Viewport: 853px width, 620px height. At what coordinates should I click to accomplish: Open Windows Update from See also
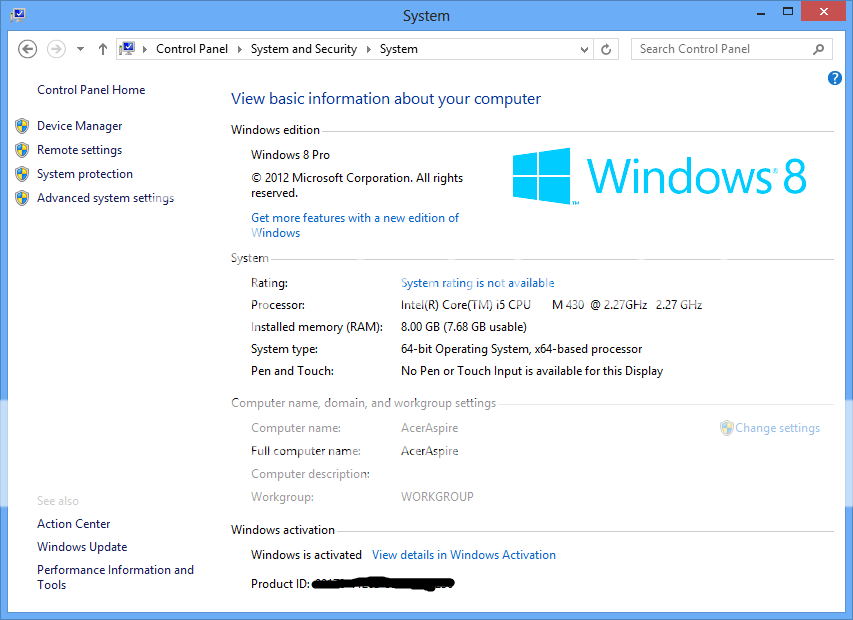(82, 547)
